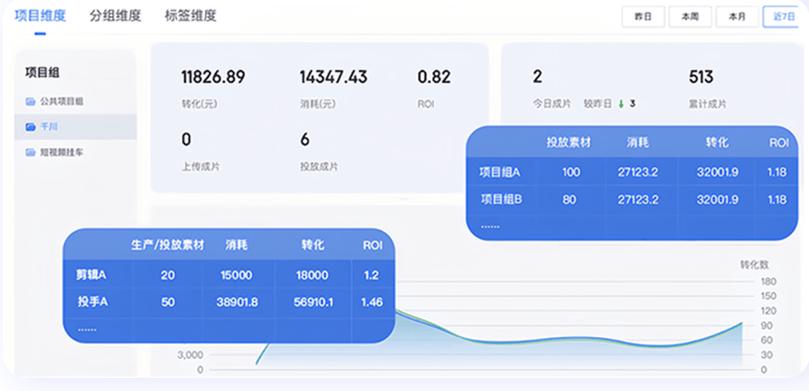Click the 剪辑A row label
809x391 pixels.
click(91, 275)
